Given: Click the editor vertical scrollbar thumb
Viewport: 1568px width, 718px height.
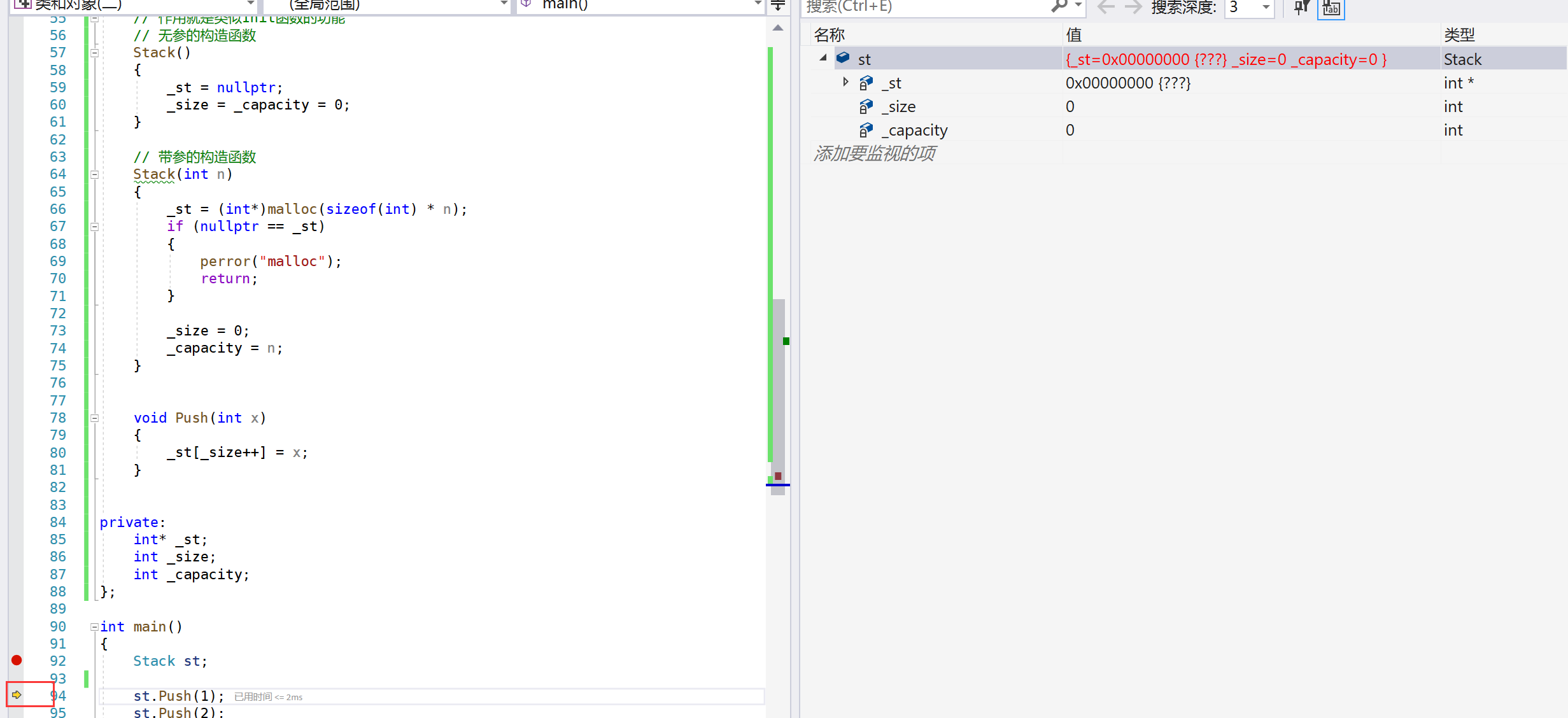Looking at the screenshot, I should tap(778, 395).
